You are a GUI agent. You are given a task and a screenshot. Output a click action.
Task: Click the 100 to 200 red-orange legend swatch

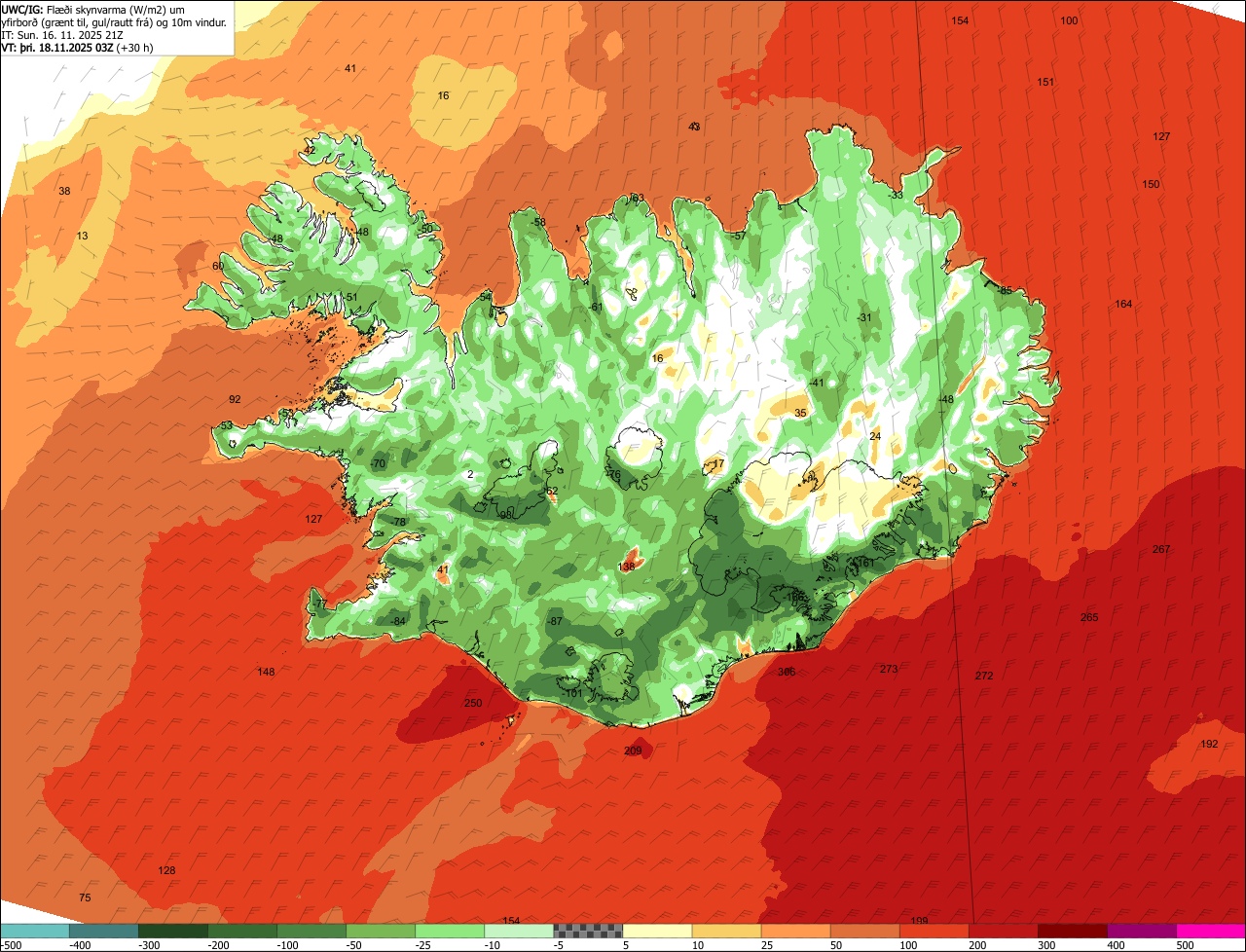coord(934,931)
